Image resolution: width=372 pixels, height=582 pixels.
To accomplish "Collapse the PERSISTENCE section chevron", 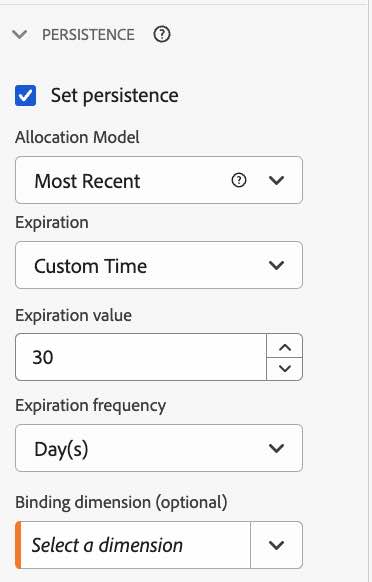I will click(19, 35).
